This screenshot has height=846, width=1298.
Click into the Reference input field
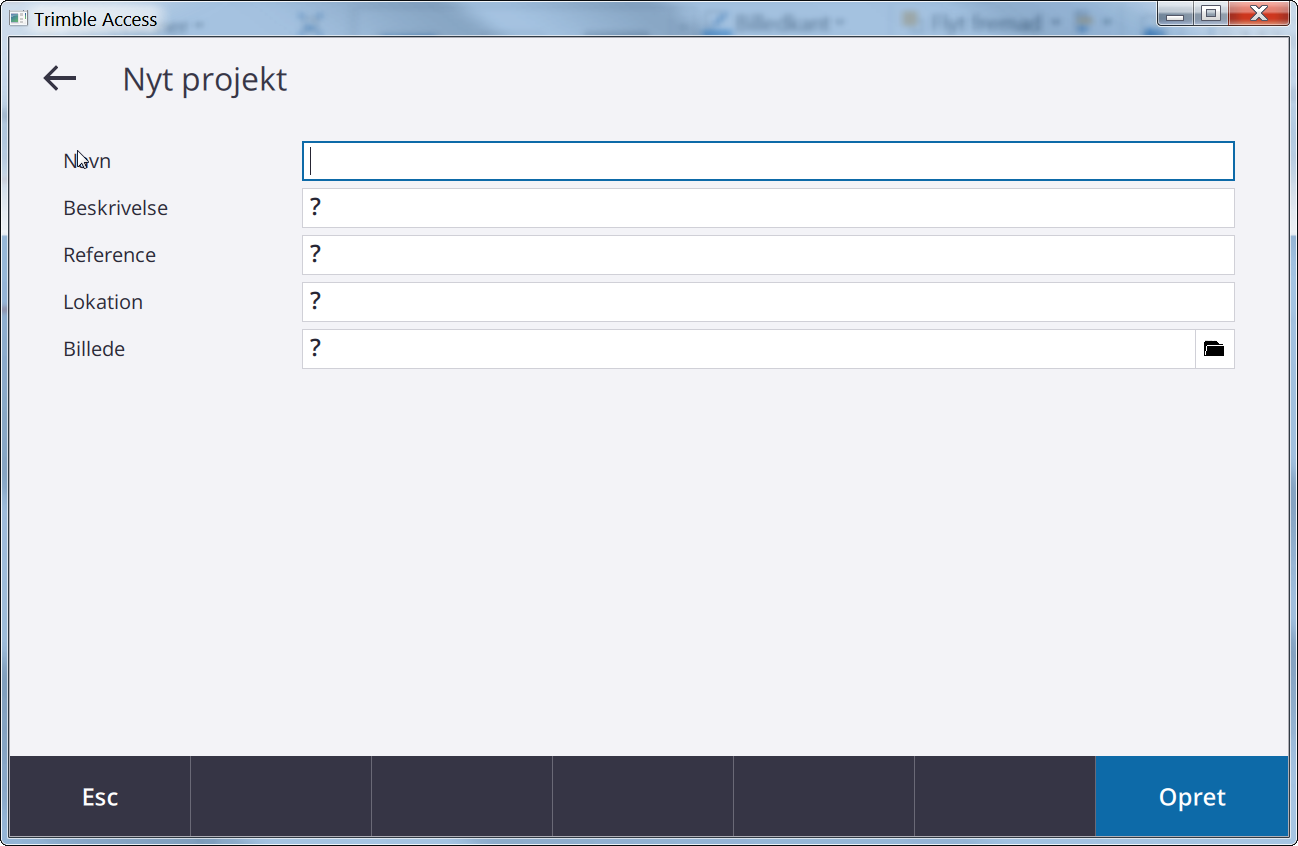(768, 255)
